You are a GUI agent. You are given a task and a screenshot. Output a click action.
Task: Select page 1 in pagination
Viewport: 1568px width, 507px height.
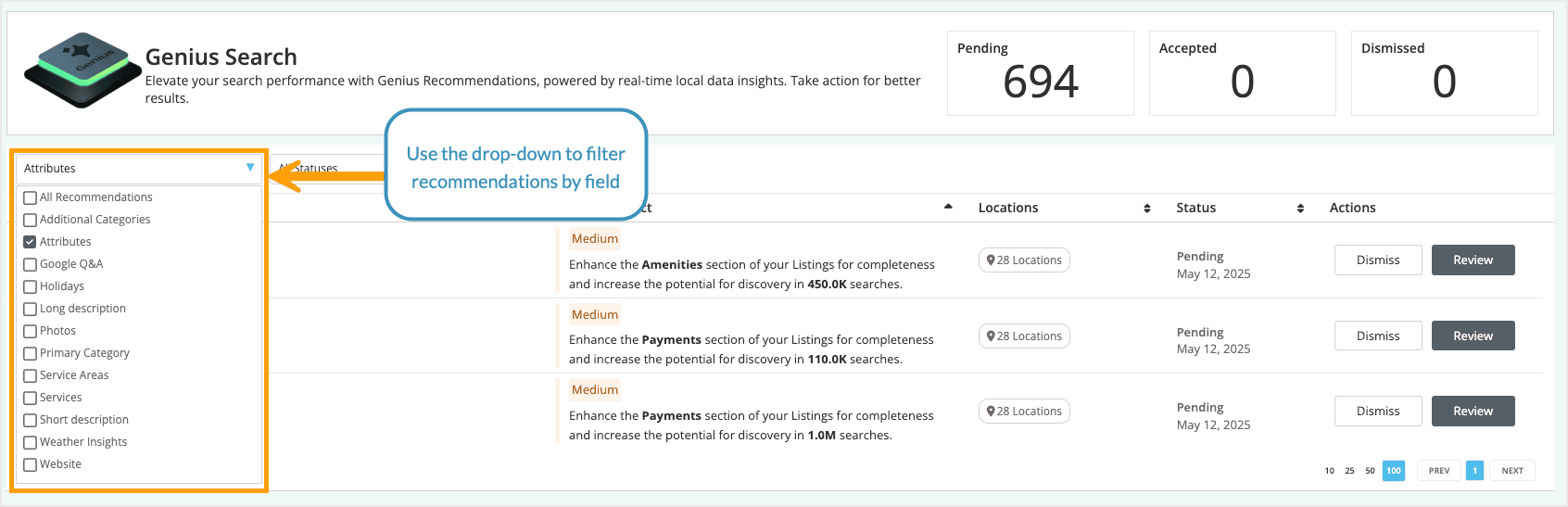[1474, 471]
